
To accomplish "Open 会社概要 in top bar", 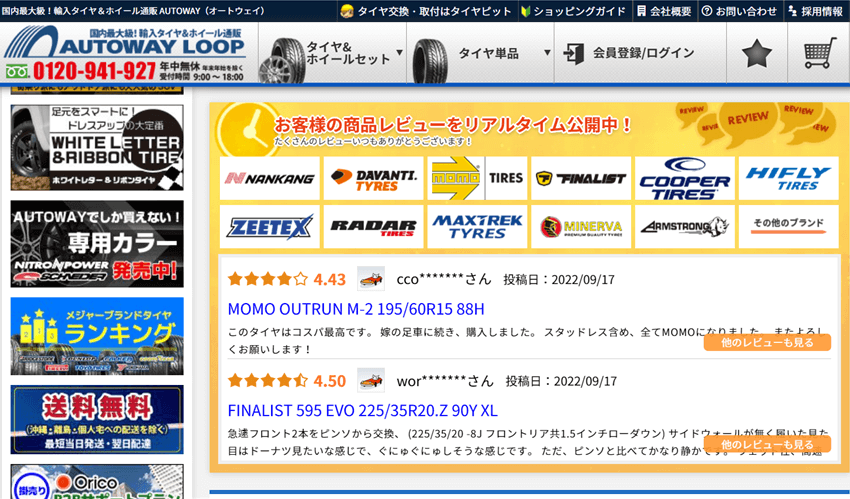I will (x=665, y=11).
